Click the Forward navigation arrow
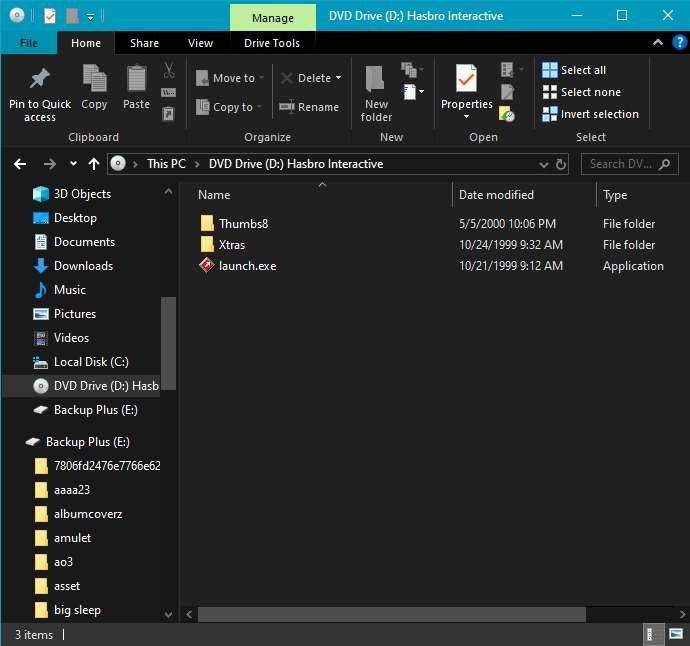The width and height of the screenshot is (690, 646). [50, 164]
